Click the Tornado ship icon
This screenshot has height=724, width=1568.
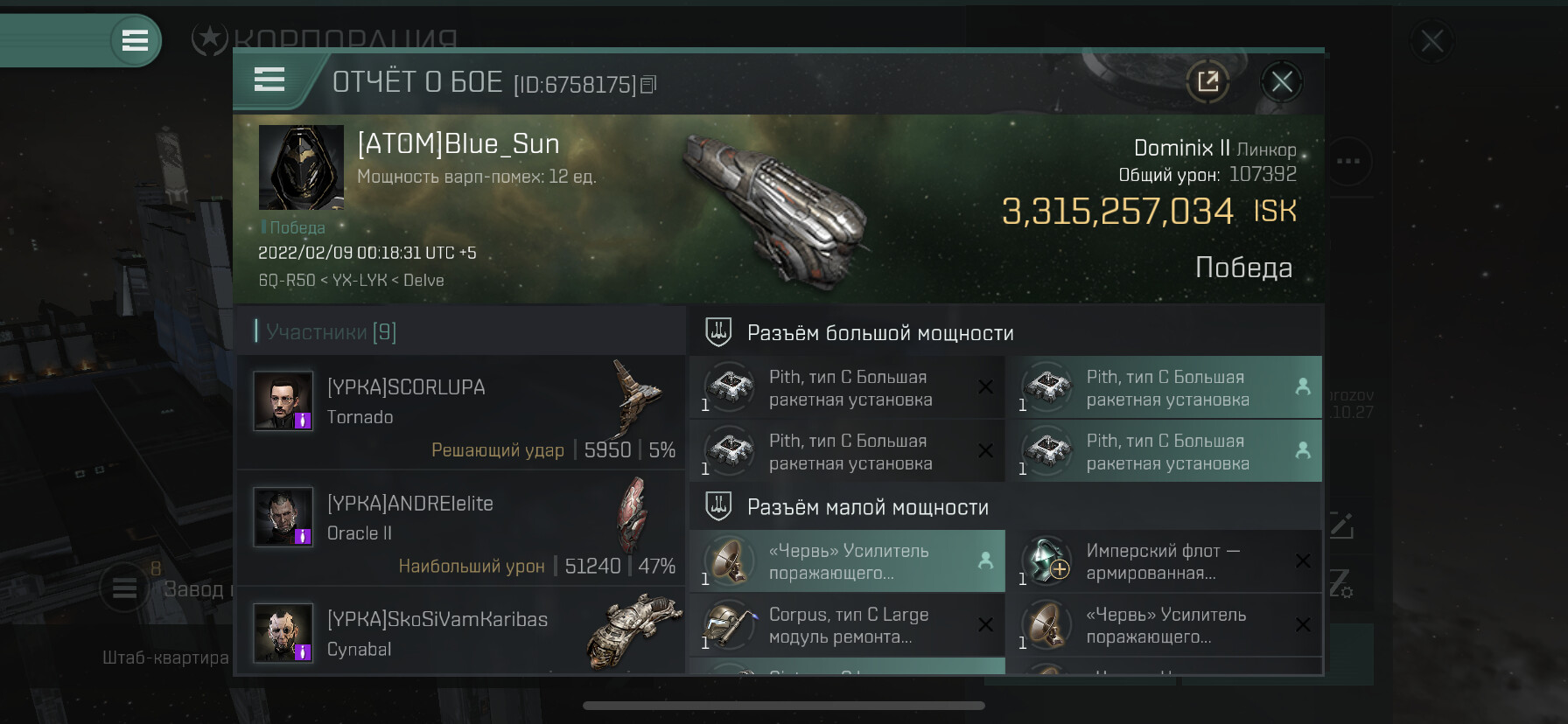tap(634, 398)
